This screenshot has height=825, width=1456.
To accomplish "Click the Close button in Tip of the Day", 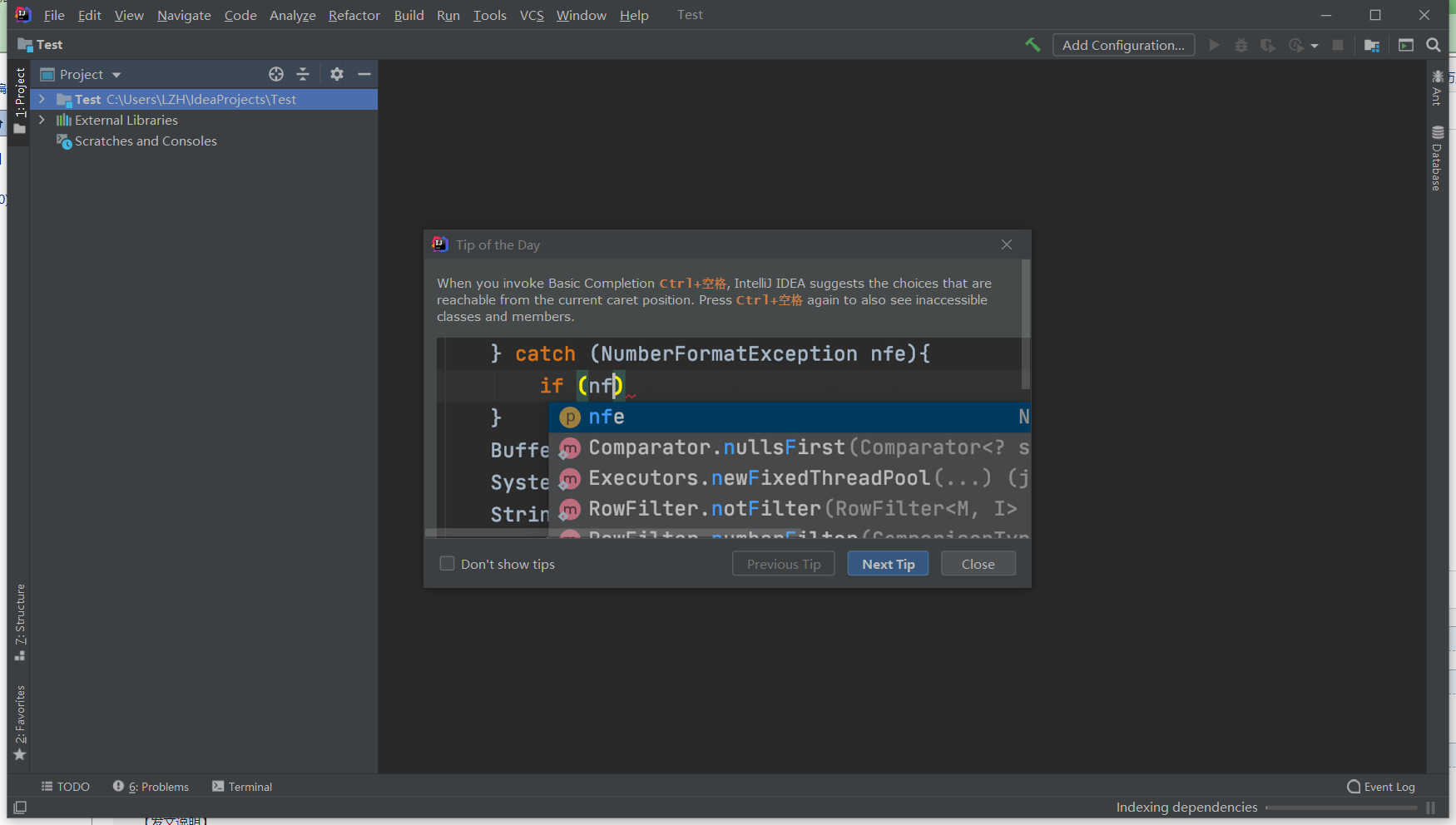I will point(978,564).
